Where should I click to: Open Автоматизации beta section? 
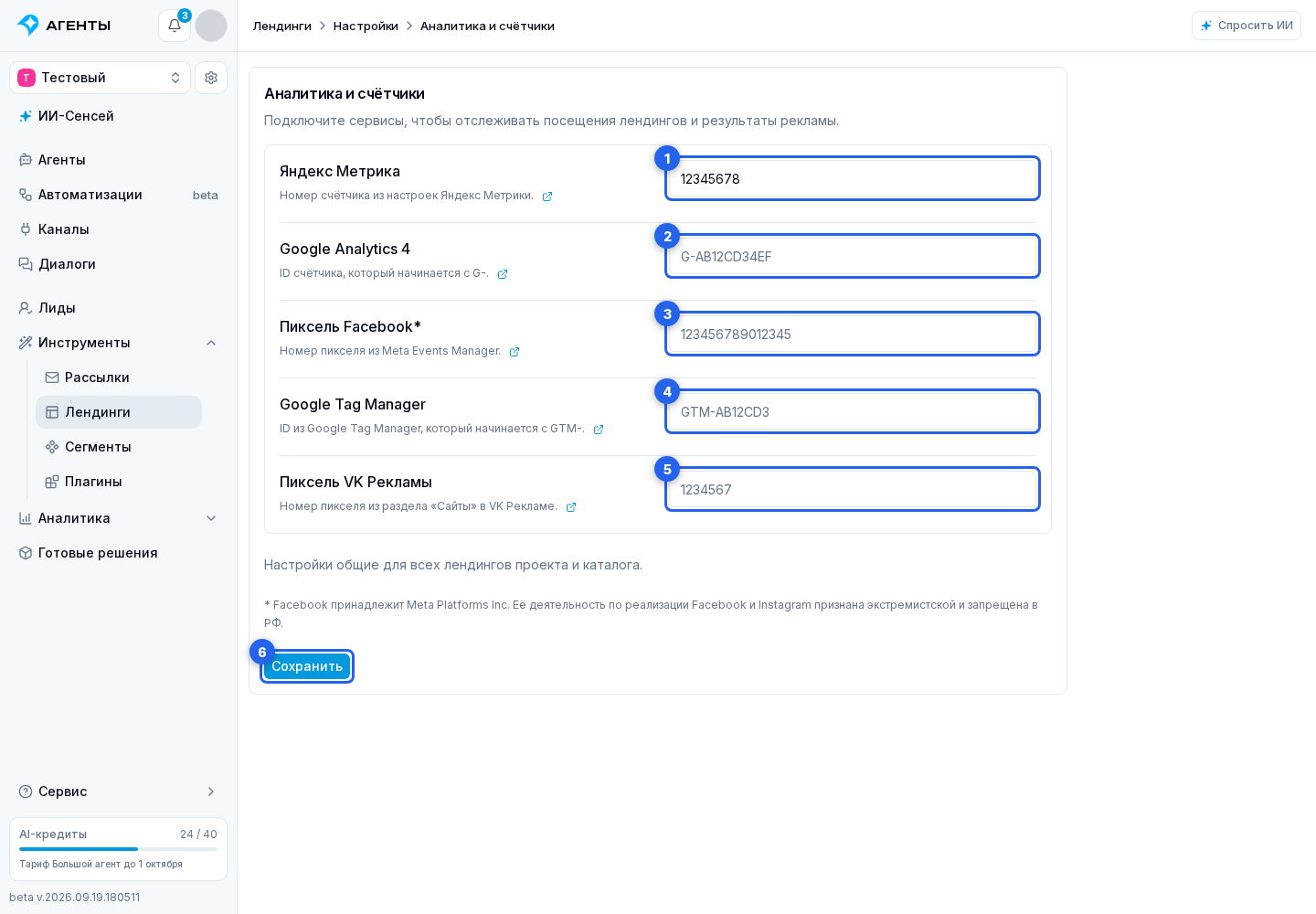[119, 195]
